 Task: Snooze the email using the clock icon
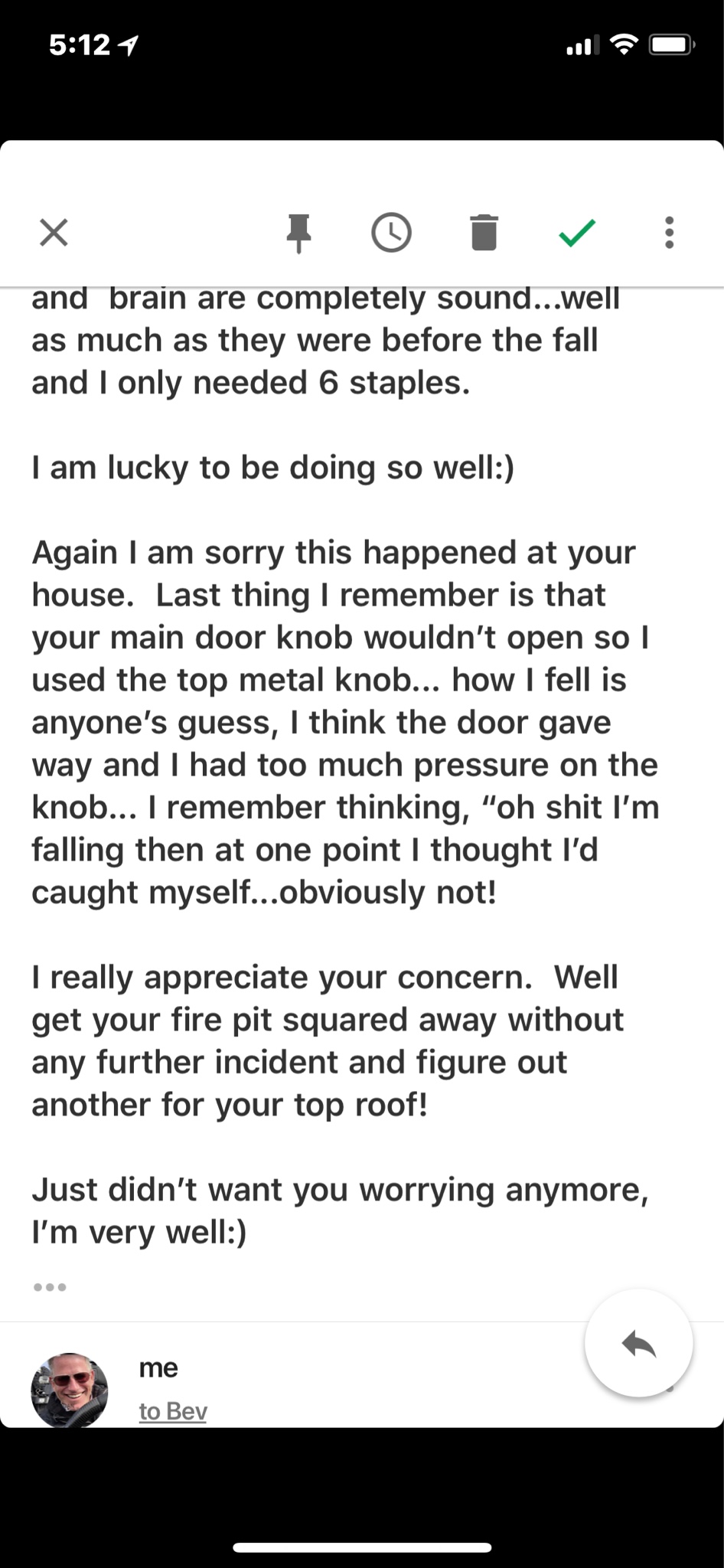pos(391,233)
